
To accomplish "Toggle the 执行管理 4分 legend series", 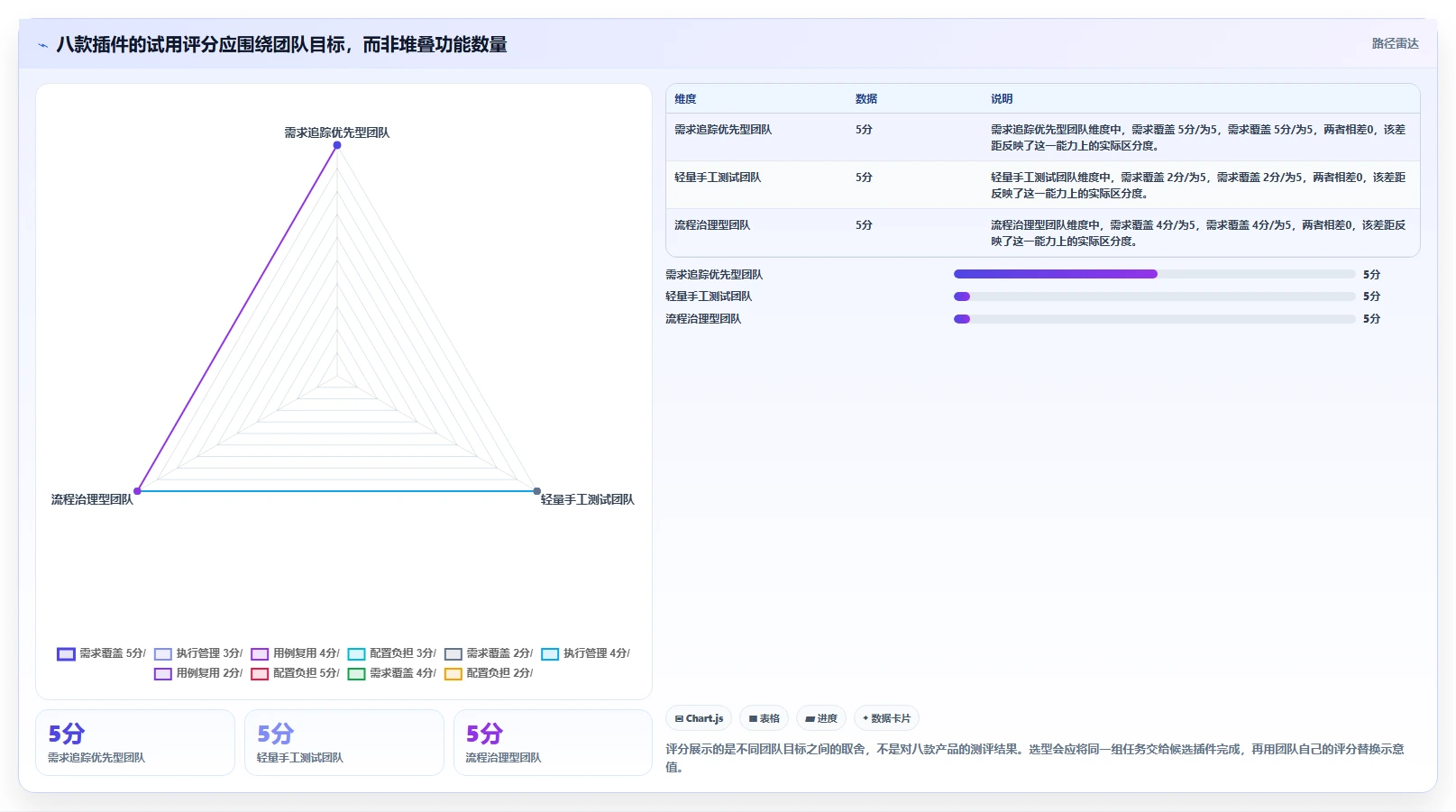I will [586, 653].
